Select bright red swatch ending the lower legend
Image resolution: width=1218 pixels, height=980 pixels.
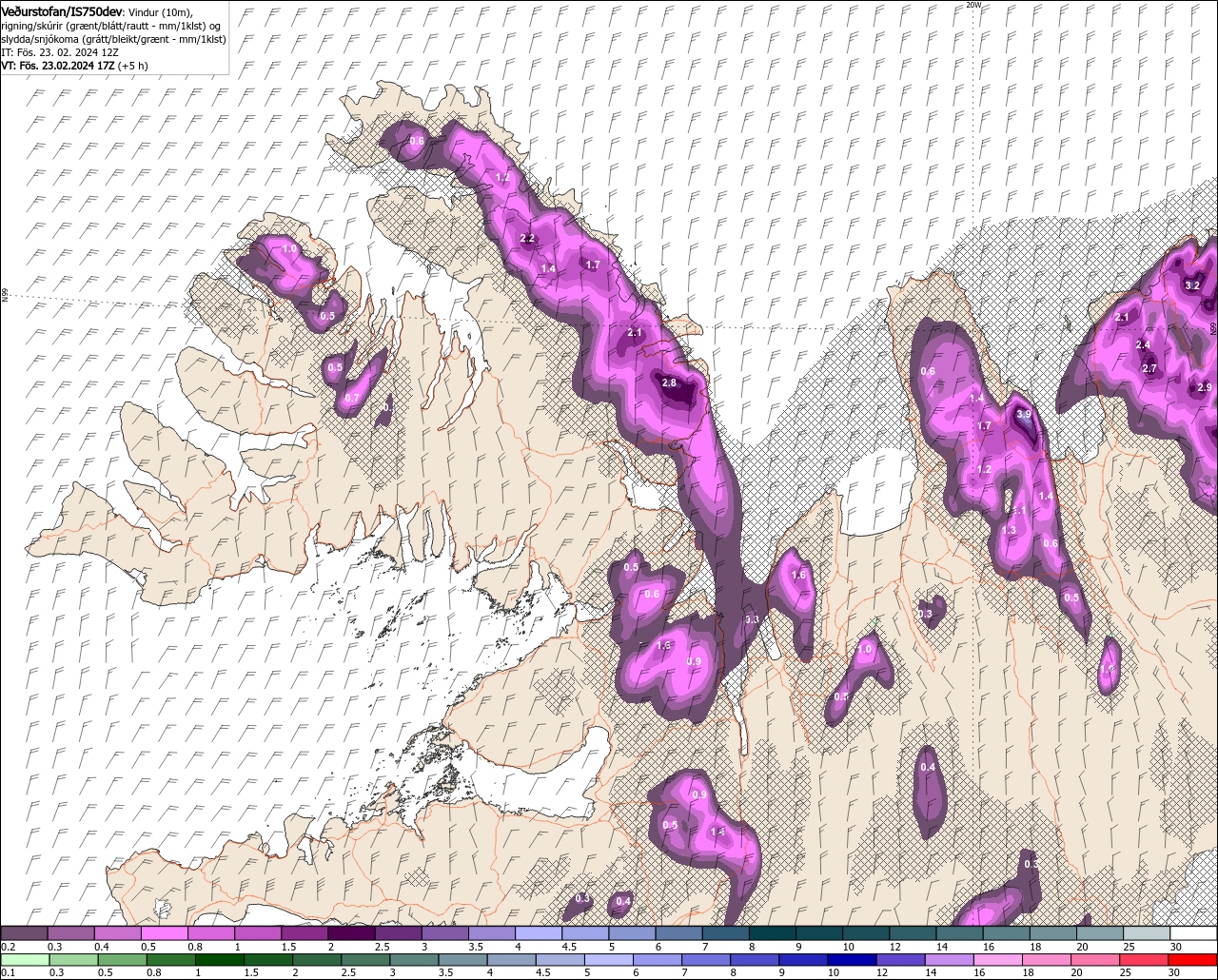click(1192, 959)
